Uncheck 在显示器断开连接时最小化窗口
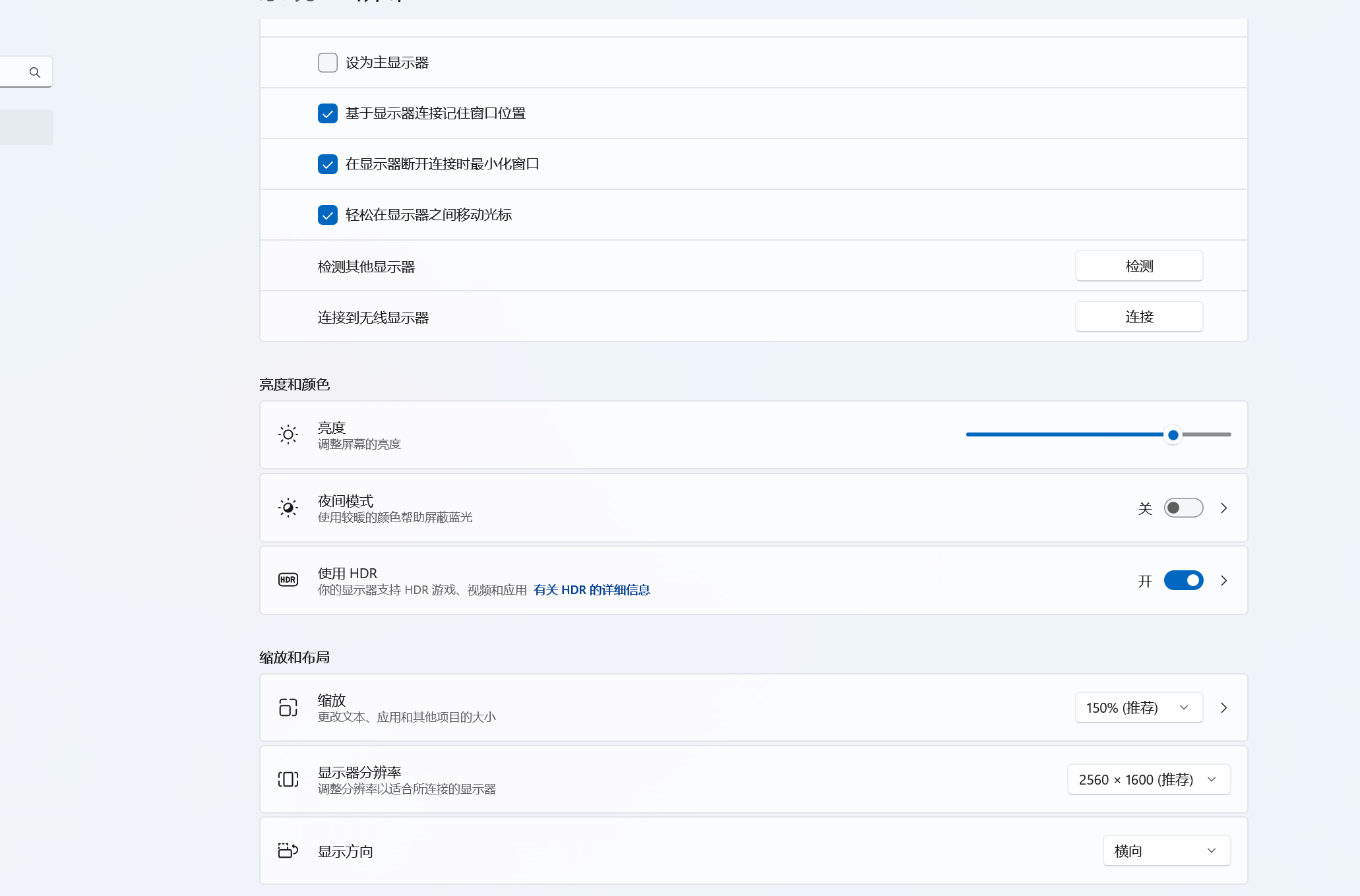 [328, 164]
